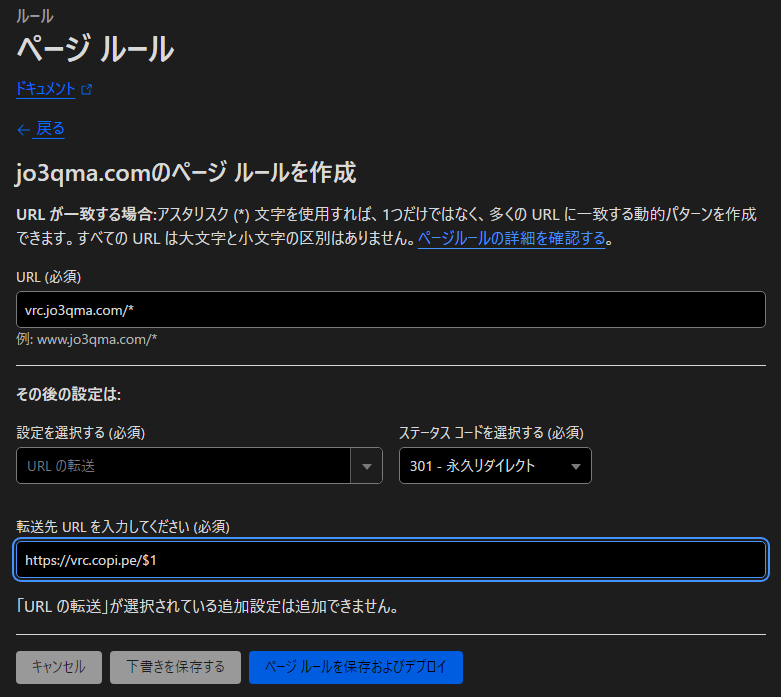Click the ページ ルール page title
Screen dimensions: 781x697
pos(95,49)
